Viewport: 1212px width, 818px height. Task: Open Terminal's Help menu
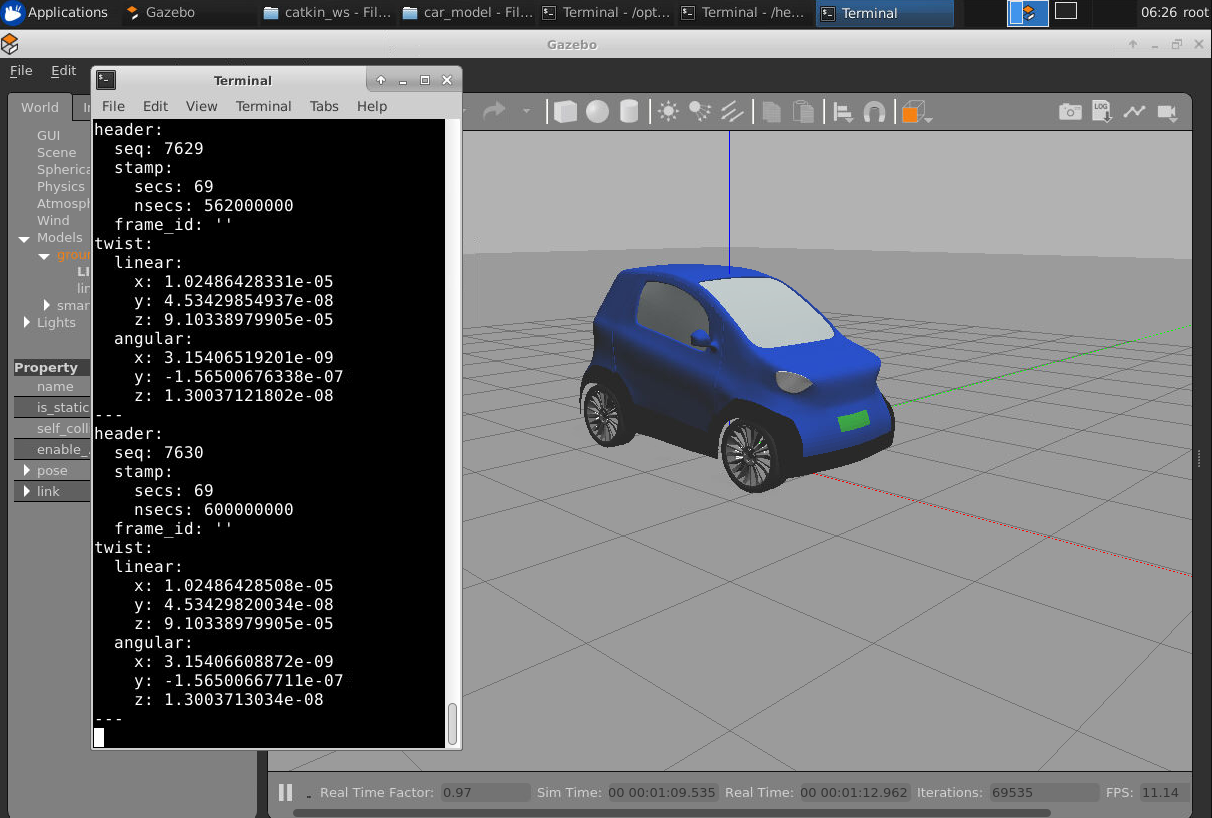(x=372, y=106)
